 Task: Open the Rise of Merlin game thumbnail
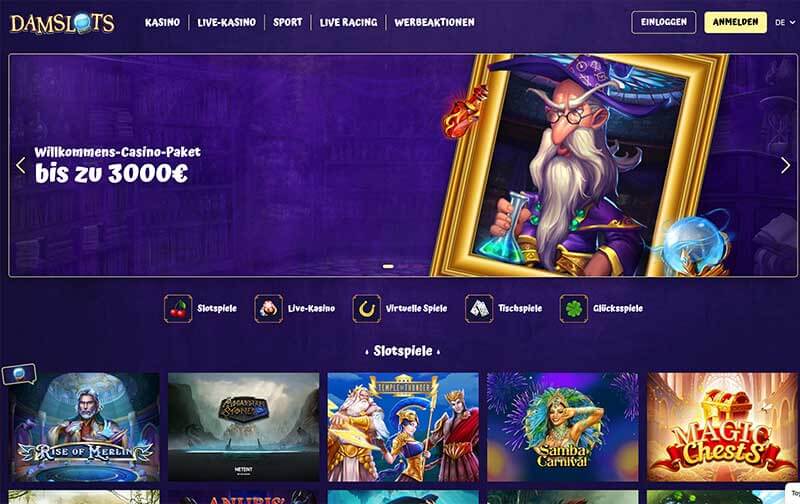84,427
